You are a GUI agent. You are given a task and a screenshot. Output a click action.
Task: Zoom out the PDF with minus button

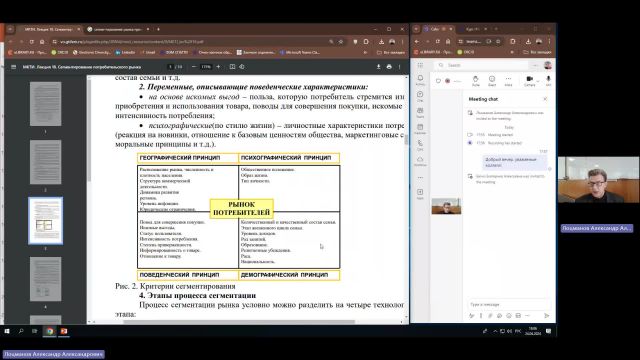[194, 67]
